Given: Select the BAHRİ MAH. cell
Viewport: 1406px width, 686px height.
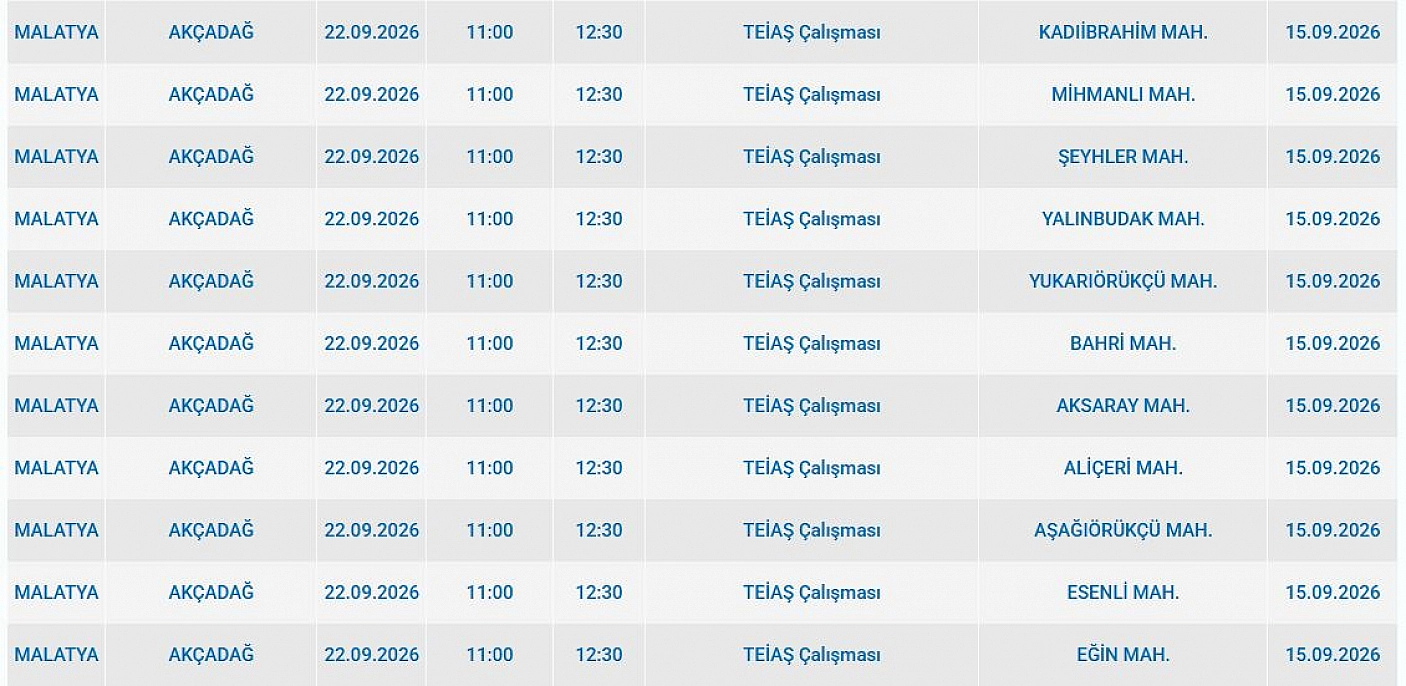Looking at the screenshot, I should 1123,343.
